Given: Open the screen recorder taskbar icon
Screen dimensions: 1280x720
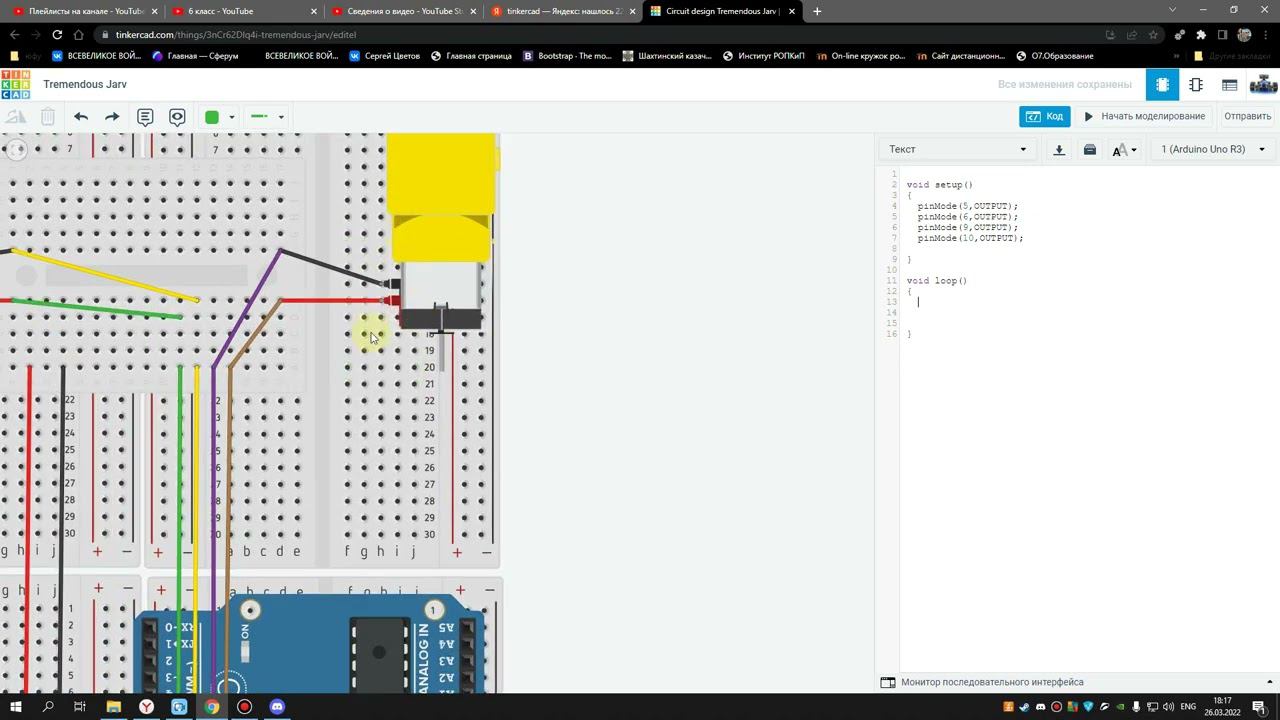Looking at the screenshot, I should coord(244,707).
